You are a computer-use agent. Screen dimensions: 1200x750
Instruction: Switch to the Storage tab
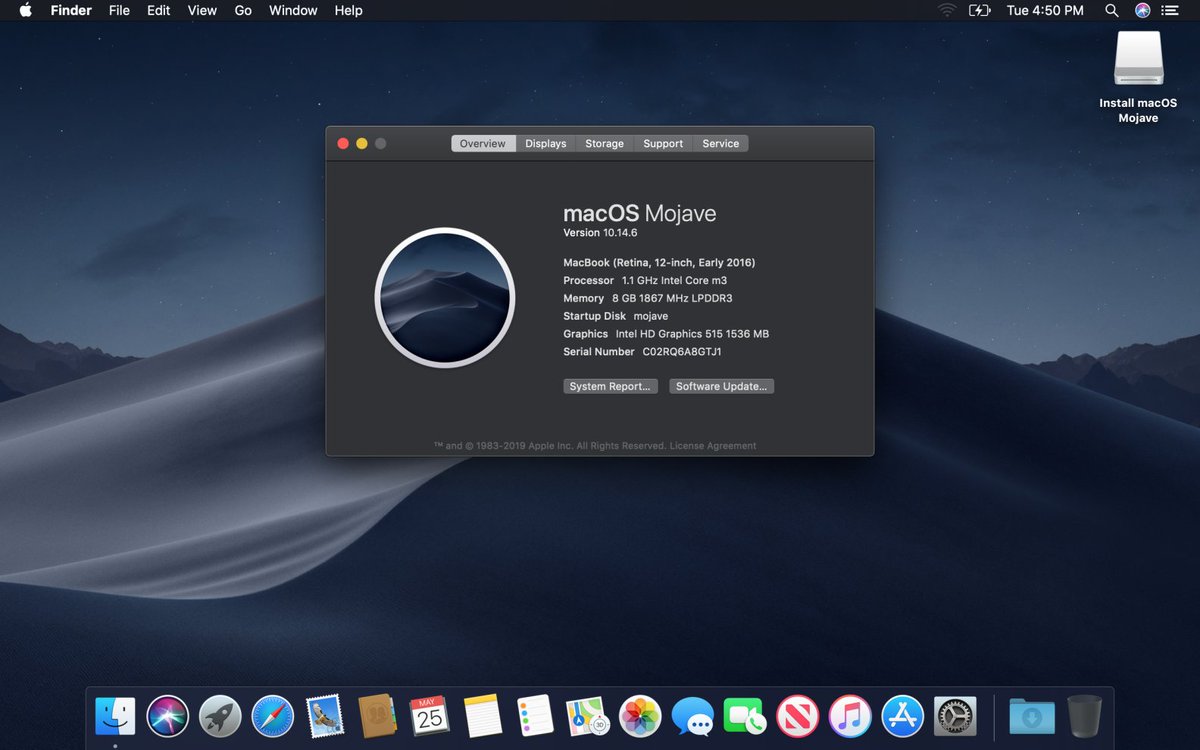[604, 143]
